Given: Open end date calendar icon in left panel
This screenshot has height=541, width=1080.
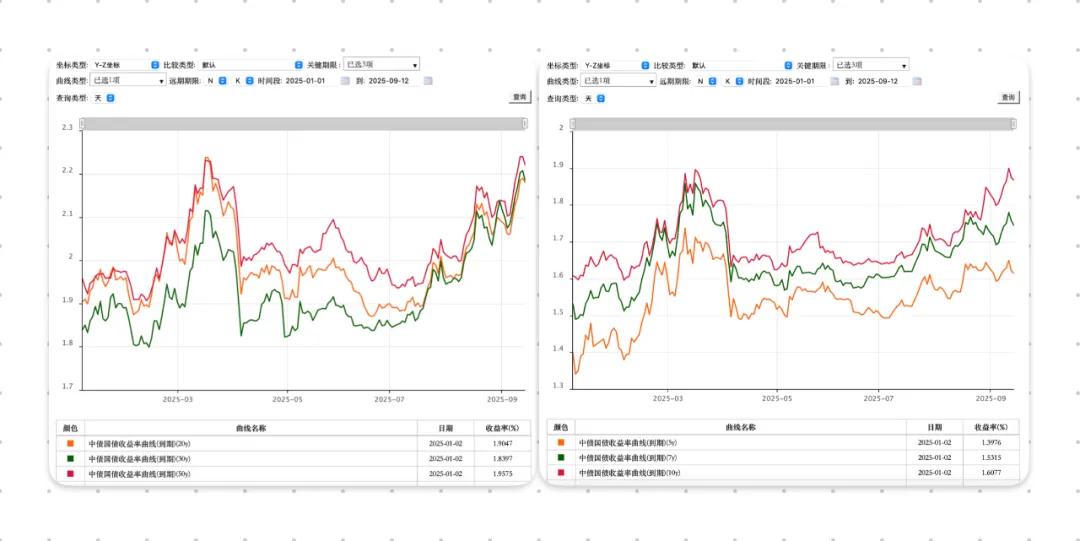Looking at the screenshot, I should click(x=428, y=81).
